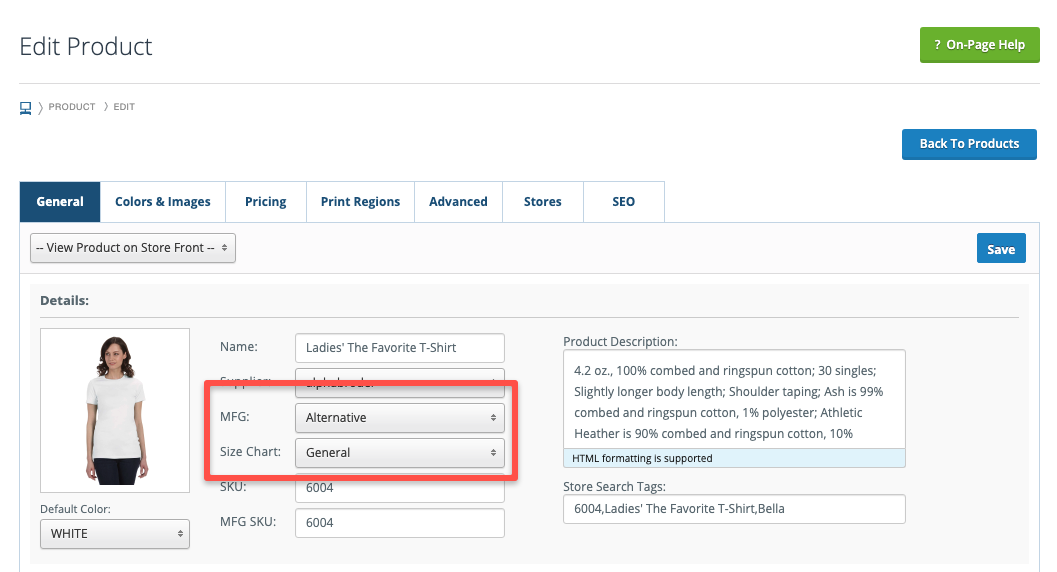The image size is (1057, 572).
Task: Select the Print Regions tab
Action: (x=360, y=201)
